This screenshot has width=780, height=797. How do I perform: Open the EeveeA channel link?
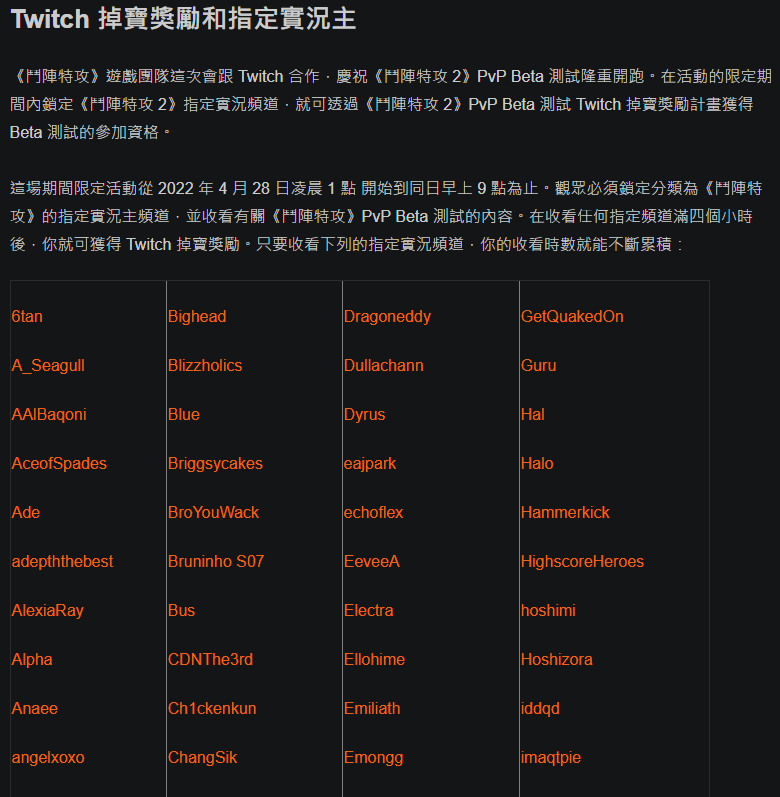[x=371, y=561]
